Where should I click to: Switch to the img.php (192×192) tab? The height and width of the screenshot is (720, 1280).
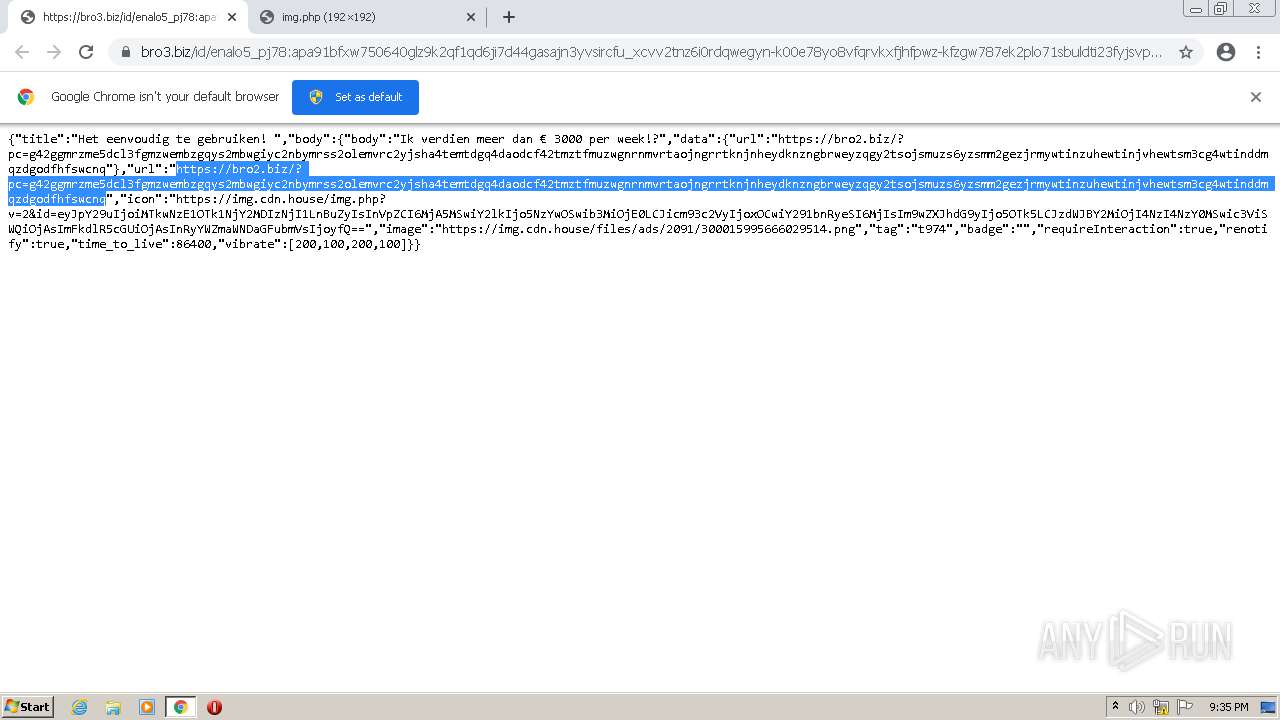pos(367,17)
